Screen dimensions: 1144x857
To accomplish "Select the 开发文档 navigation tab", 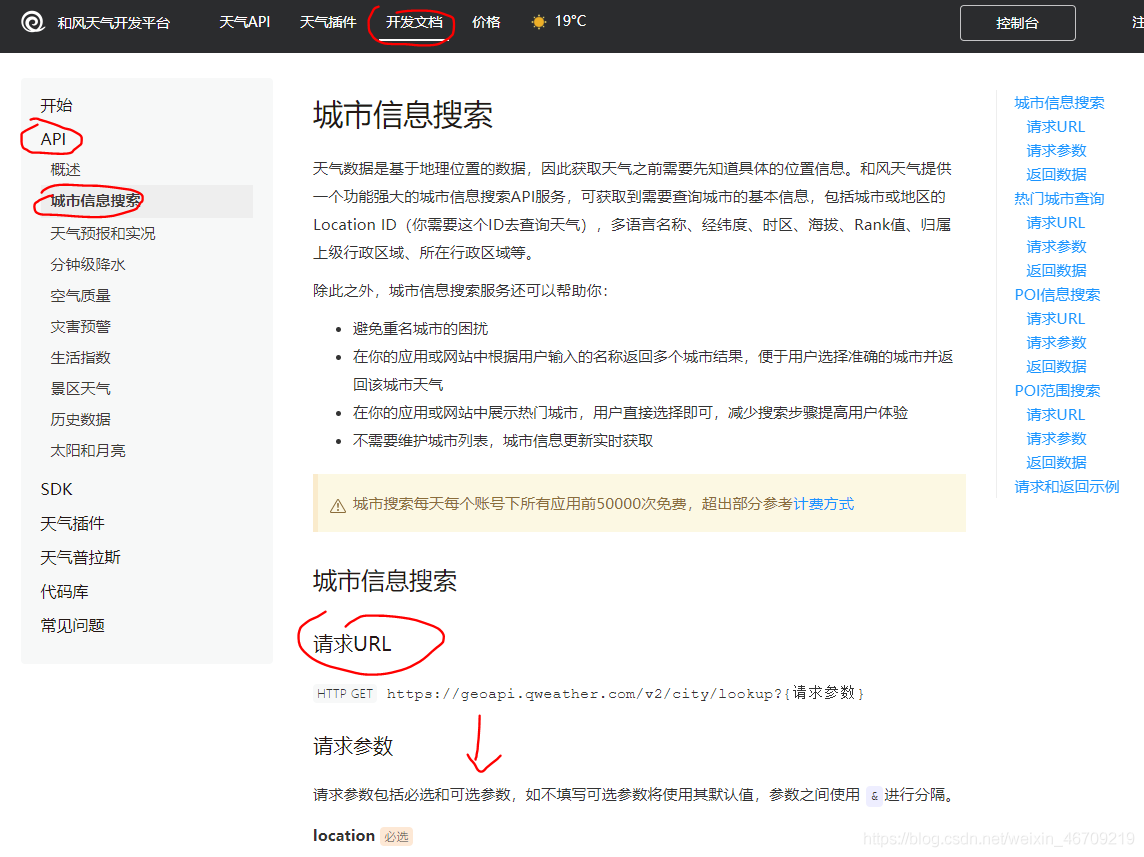I will coord(414,22).
